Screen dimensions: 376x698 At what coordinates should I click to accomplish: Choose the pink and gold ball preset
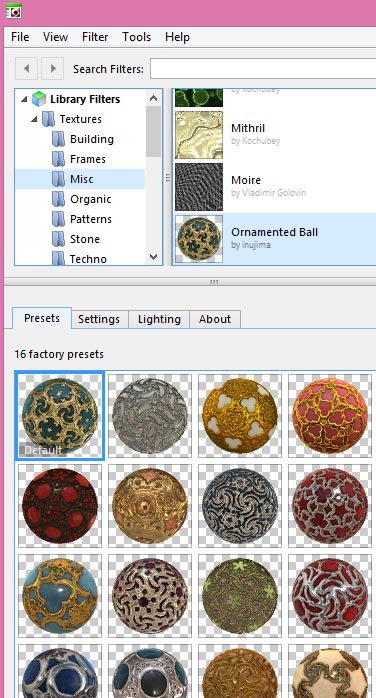click(330, 415)
